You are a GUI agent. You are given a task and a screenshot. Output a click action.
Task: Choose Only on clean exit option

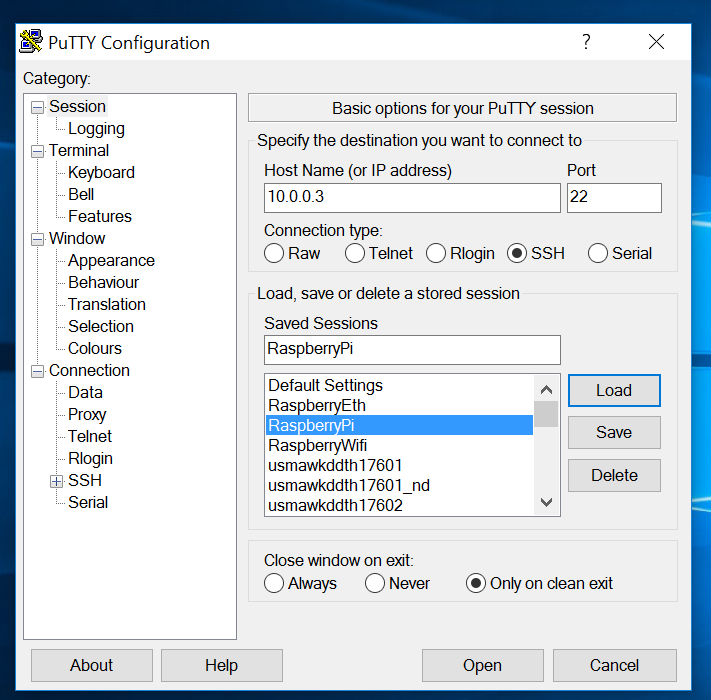[476, 583]
